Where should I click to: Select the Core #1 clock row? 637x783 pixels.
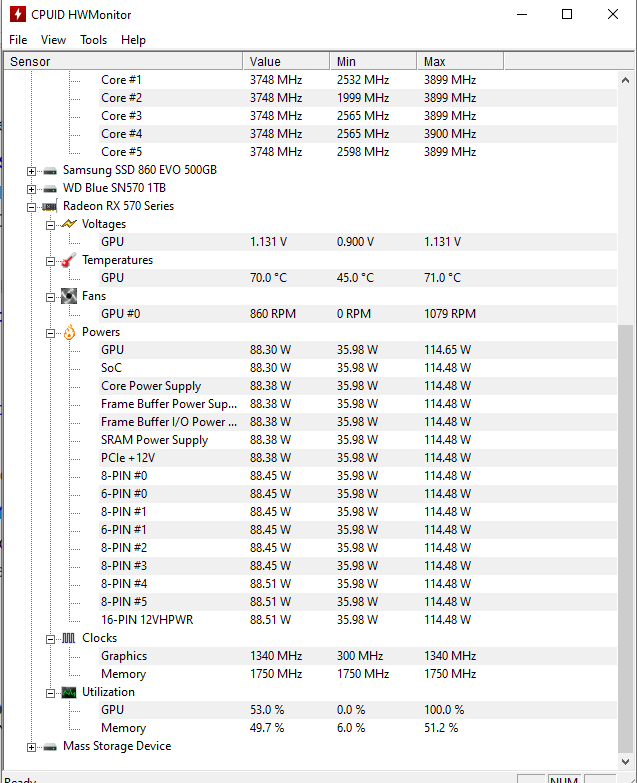(x=358, y=80)
